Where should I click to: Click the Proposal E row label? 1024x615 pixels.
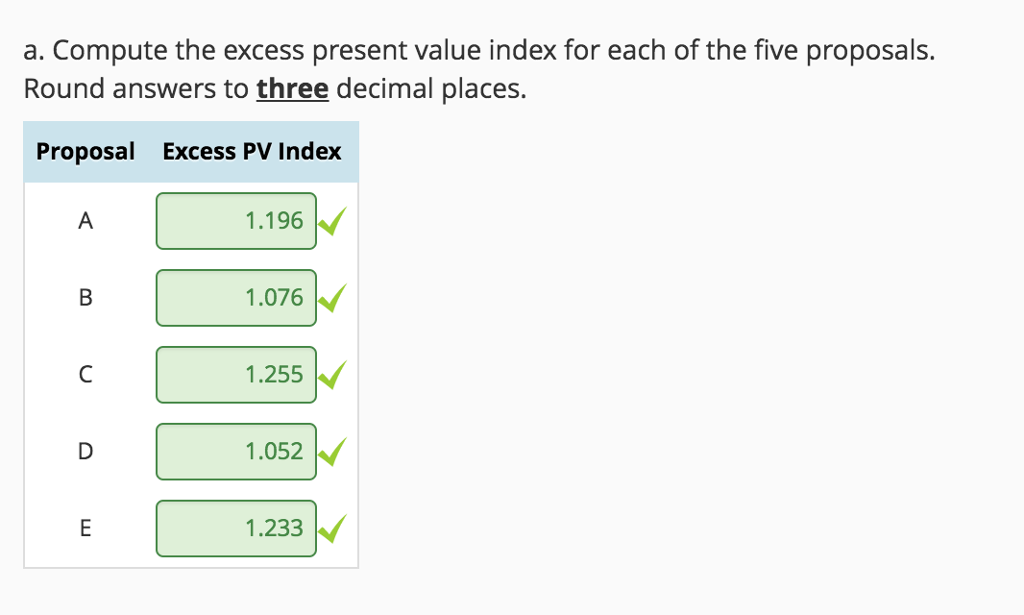click(85, 528)
